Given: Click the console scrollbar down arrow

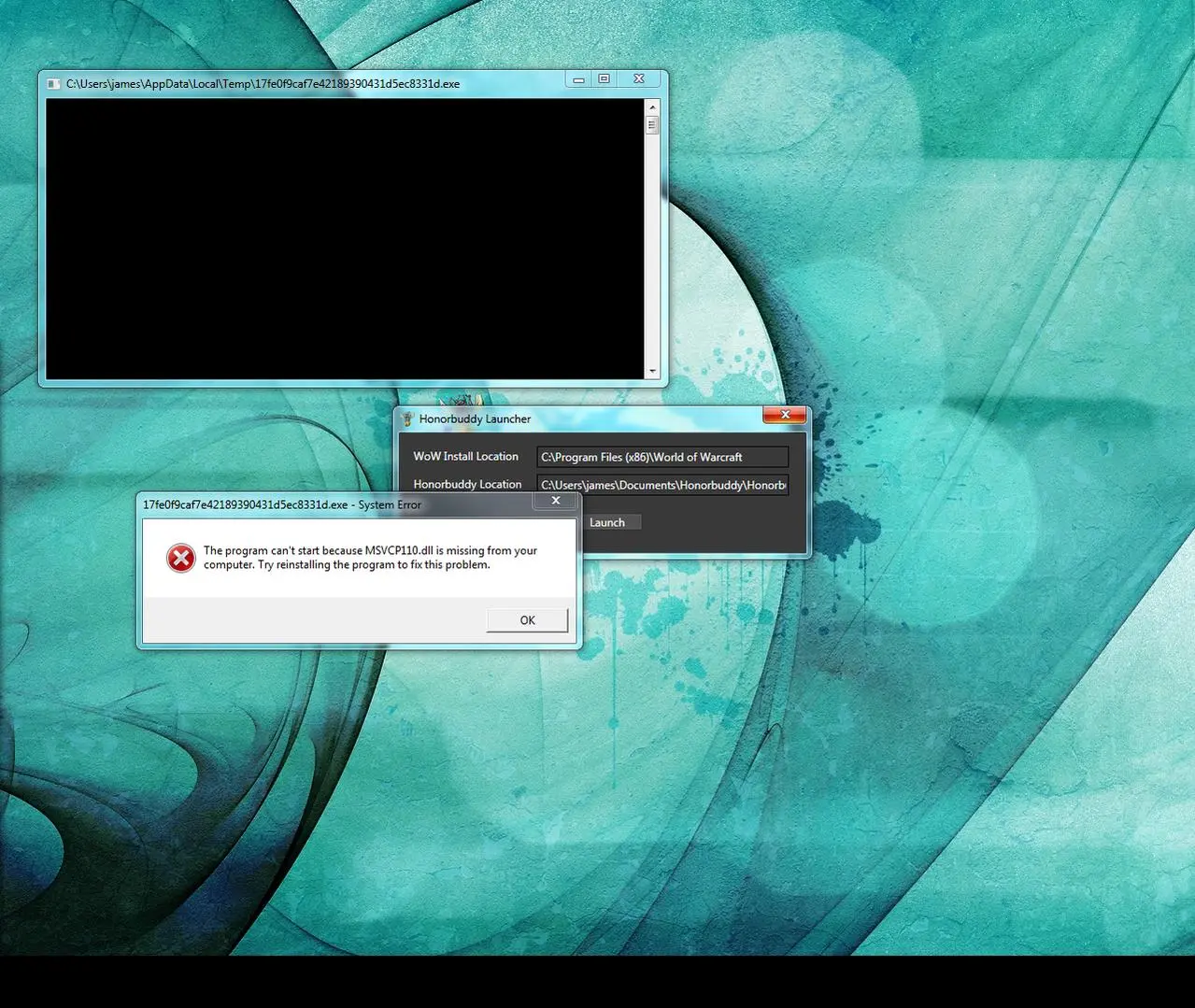Looking at the screenshot, I should coord(652,371).
